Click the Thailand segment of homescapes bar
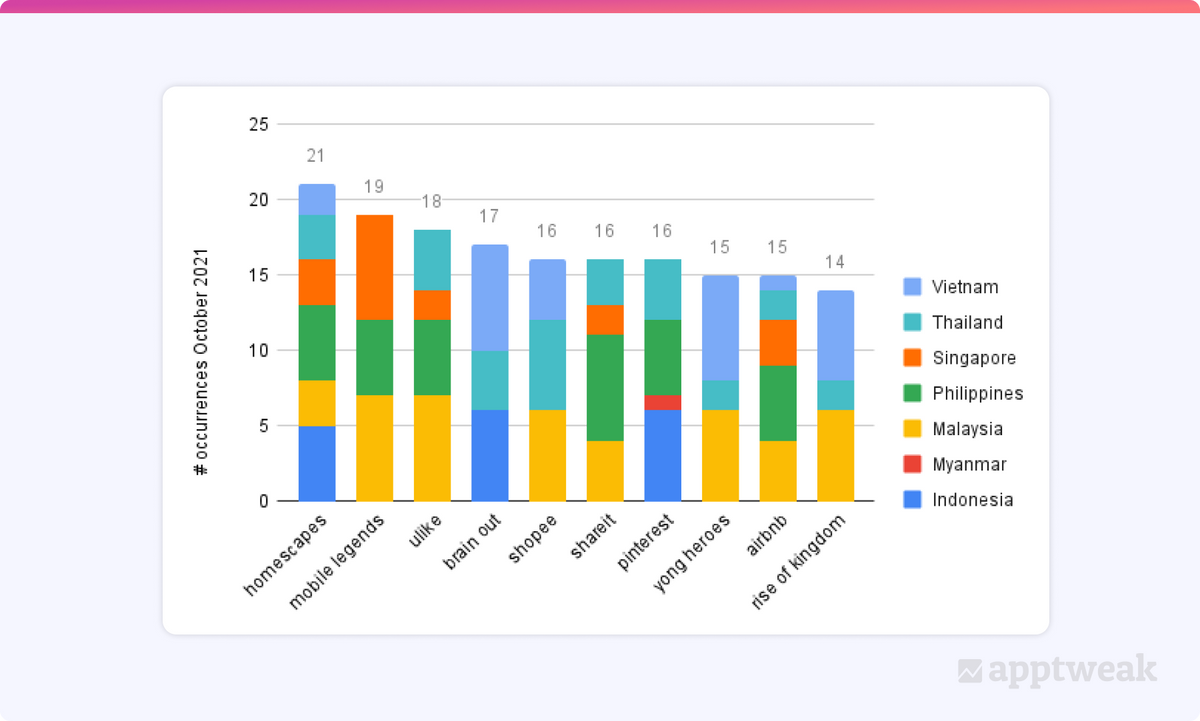The image size is (1200, 721). tap(317, 238)
